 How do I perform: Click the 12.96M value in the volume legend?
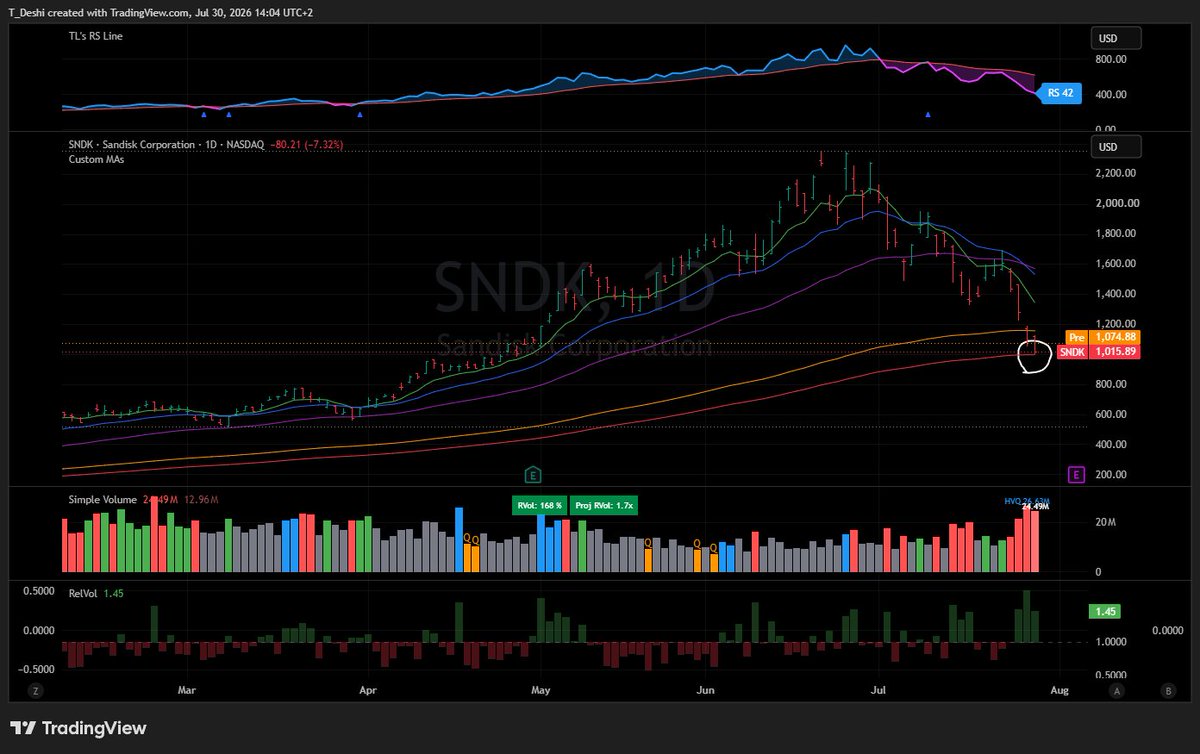tap(201, 499)
